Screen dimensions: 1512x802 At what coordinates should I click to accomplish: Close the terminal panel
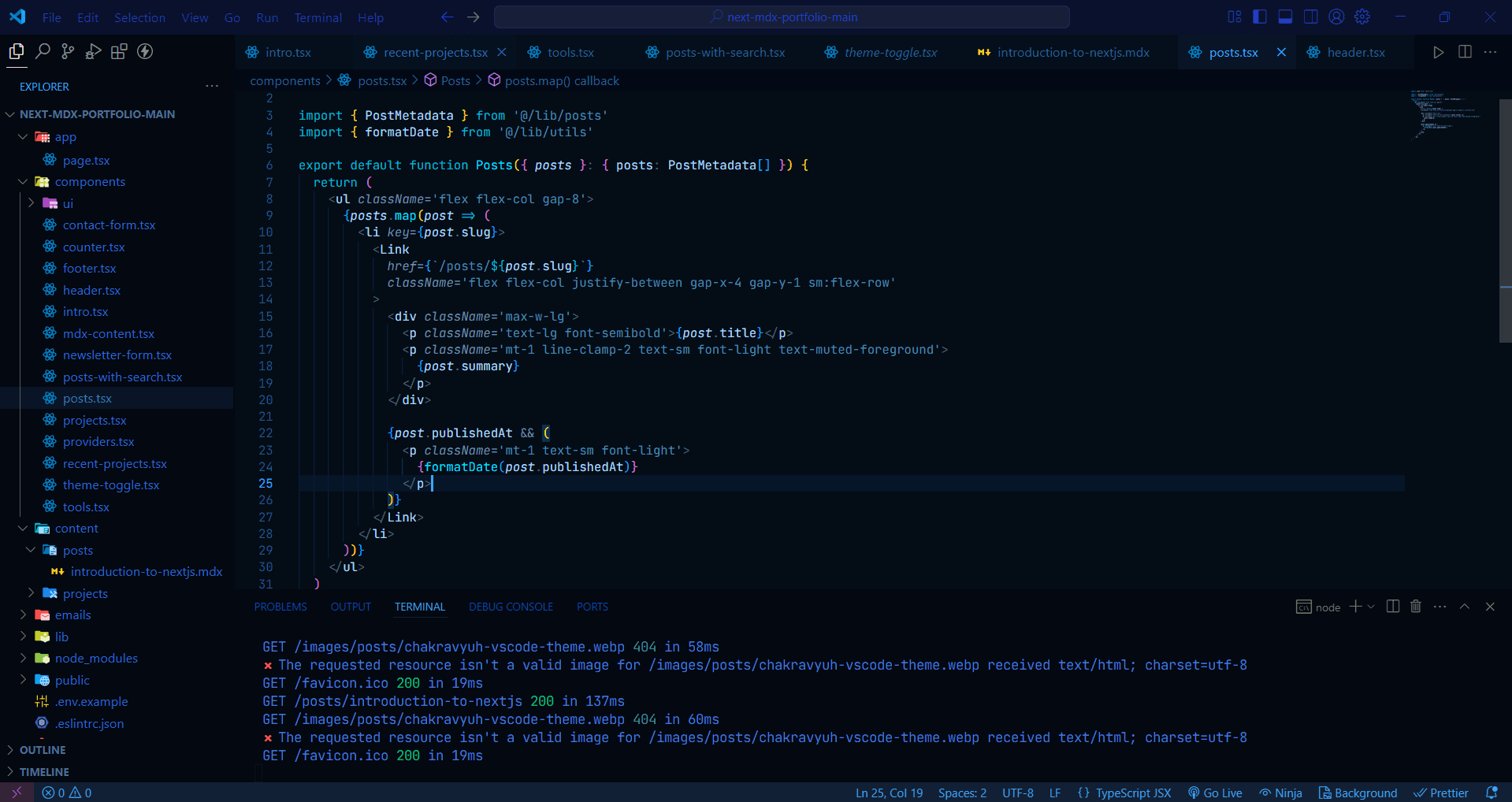1490,607
